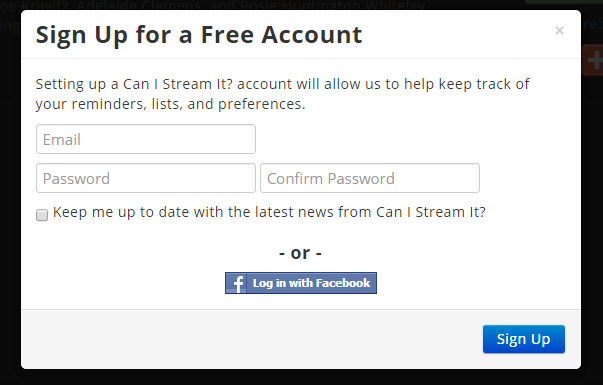Click the 'Keep me up to date' label text
Image resolution: width=603 pixels, height=385 pixels.
tap(269, 212)
